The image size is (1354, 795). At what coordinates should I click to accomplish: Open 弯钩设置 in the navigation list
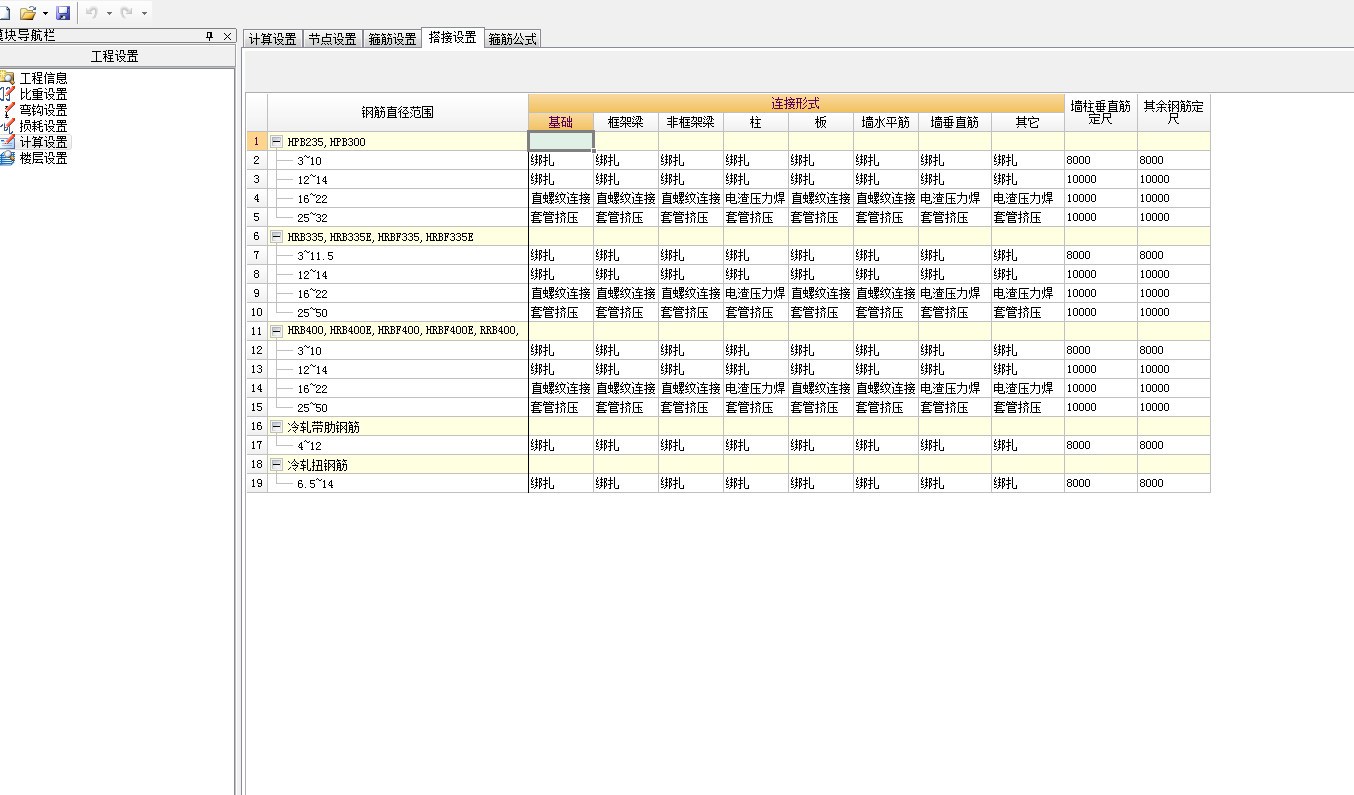[43, 110]
